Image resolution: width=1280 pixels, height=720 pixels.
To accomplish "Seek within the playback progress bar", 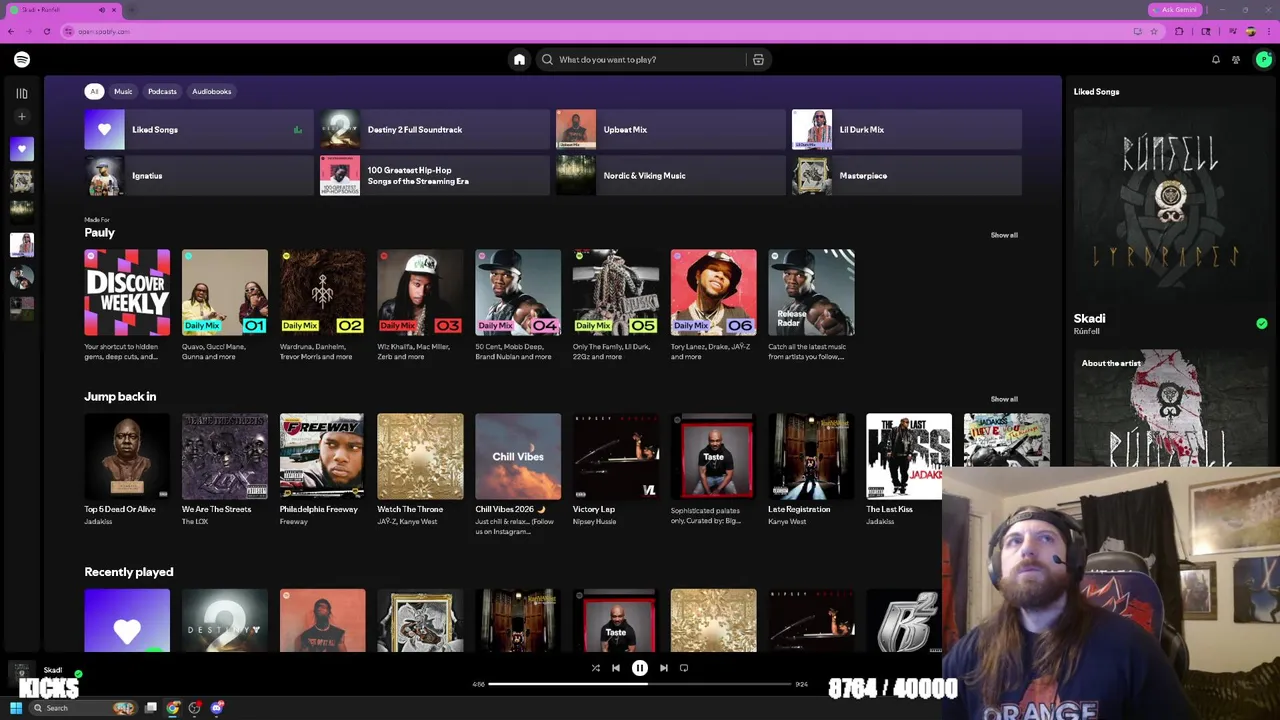I will pyautogui.click(x=640, y=684).
